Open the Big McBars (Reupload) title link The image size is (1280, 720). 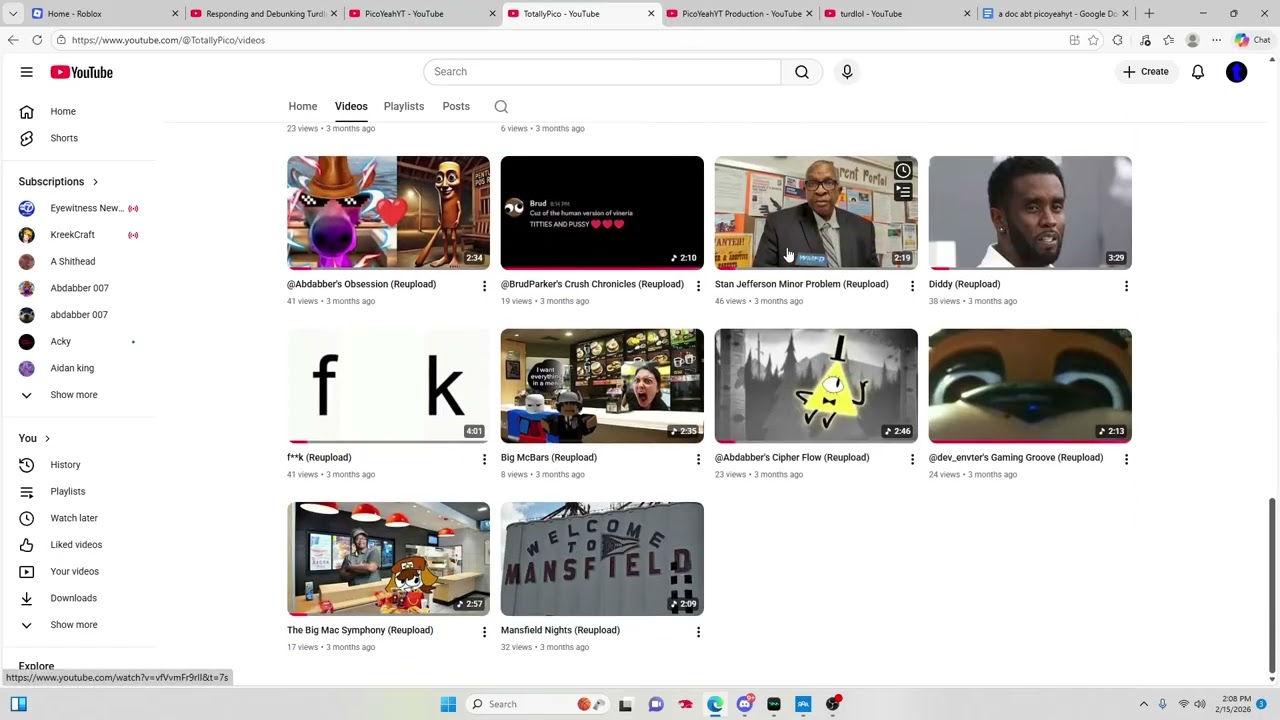coord(549,458)
